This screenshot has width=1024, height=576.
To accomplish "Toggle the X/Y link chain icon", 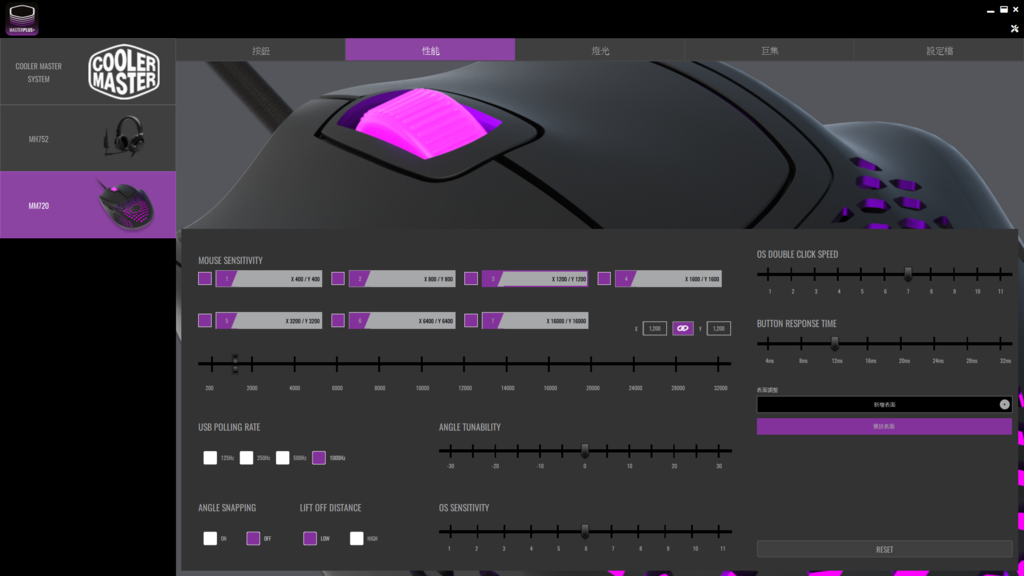I will point(682,328).
